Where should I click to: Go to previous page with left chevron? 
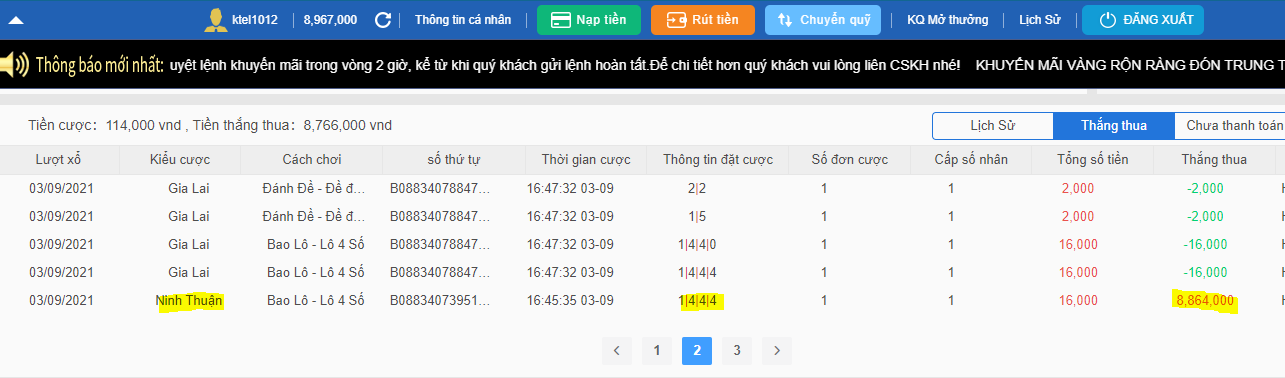pos(617,350)
